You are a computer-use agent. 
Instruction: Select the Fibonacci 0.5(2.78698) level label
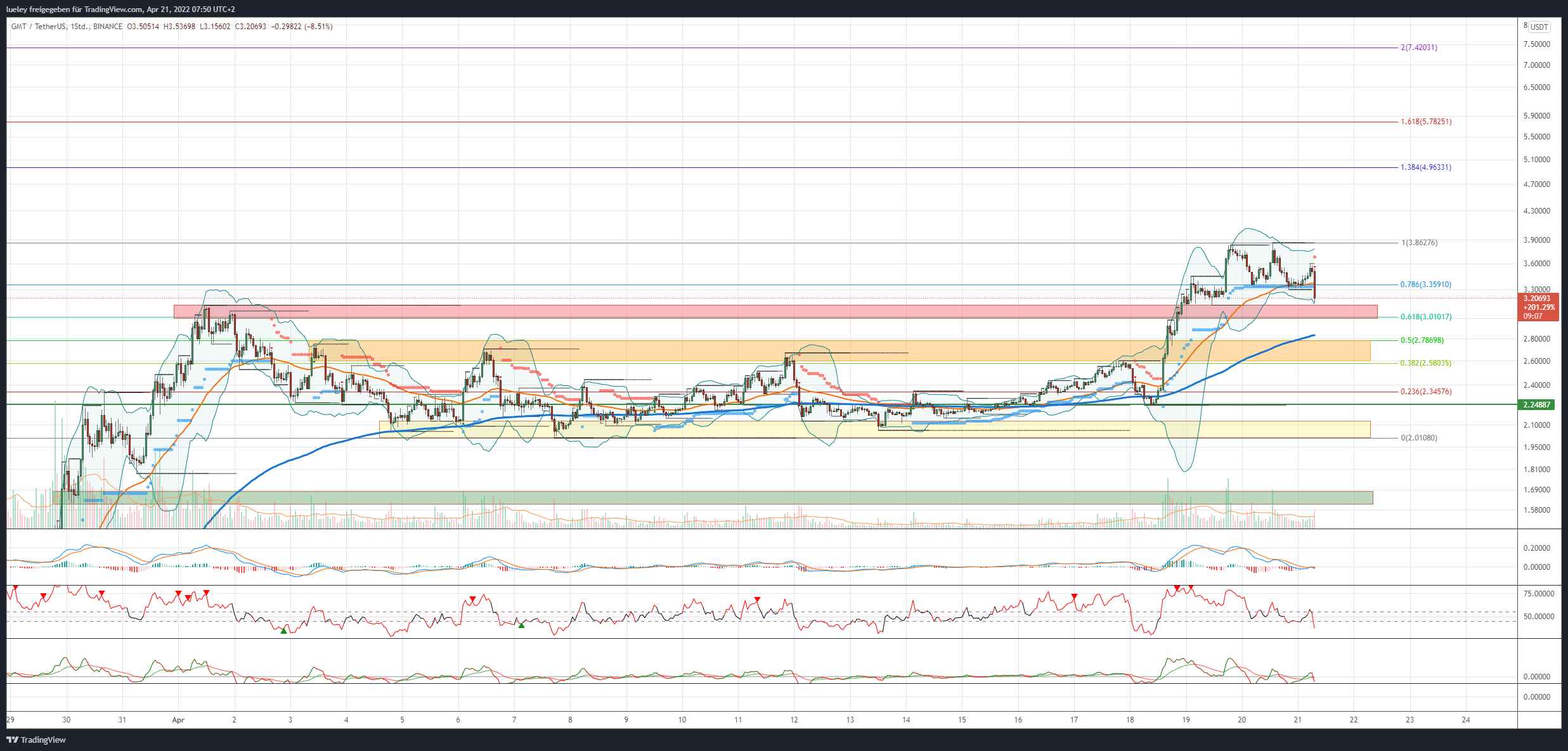tap(1422, 340)
